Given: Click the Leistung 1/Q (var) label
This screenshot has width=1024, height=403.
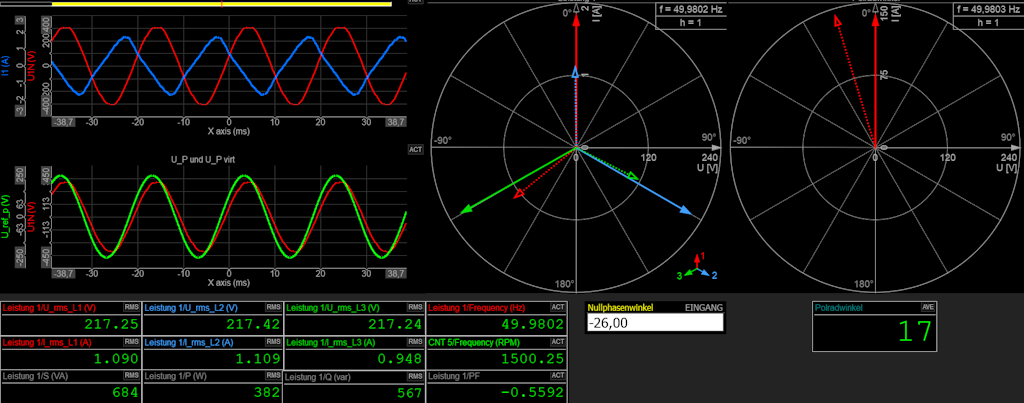Looking at the screenshot, I should [319, 377].
